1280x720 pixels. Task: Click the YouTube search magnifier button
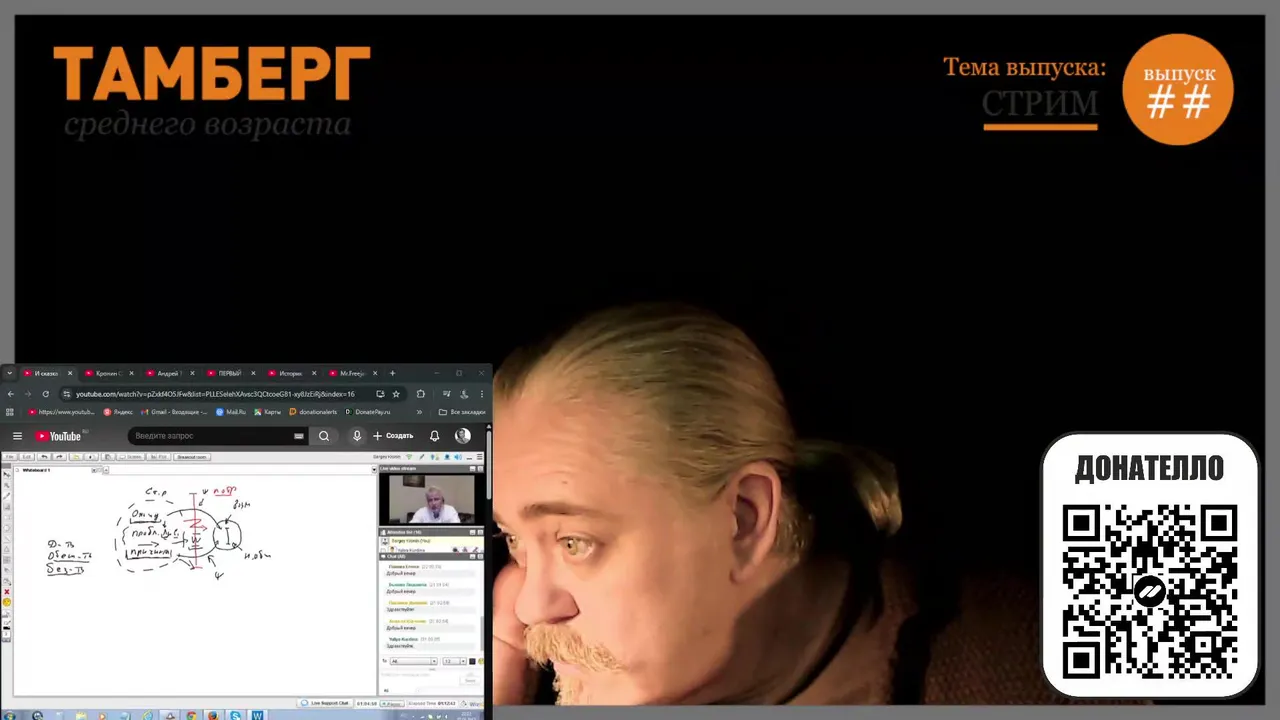click(324, 436)
